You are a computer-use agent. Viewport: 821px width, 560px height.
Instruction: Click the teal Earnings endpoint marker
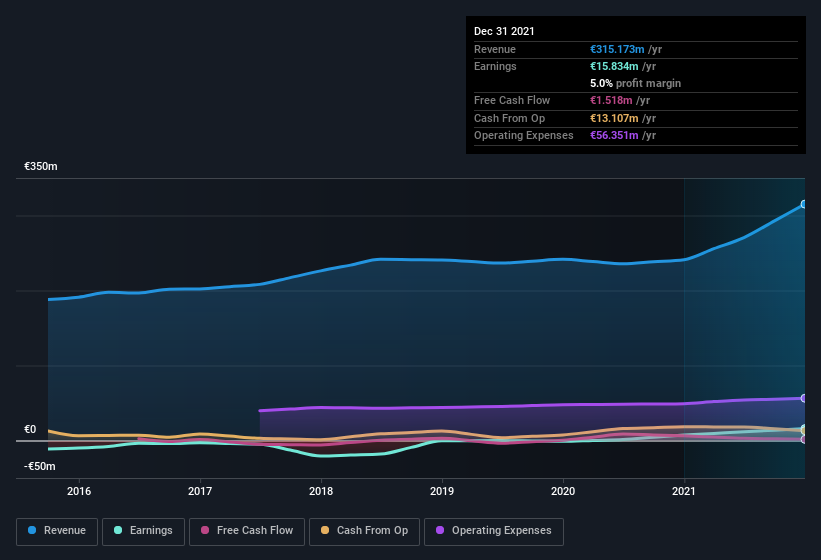tap(804, 429)
